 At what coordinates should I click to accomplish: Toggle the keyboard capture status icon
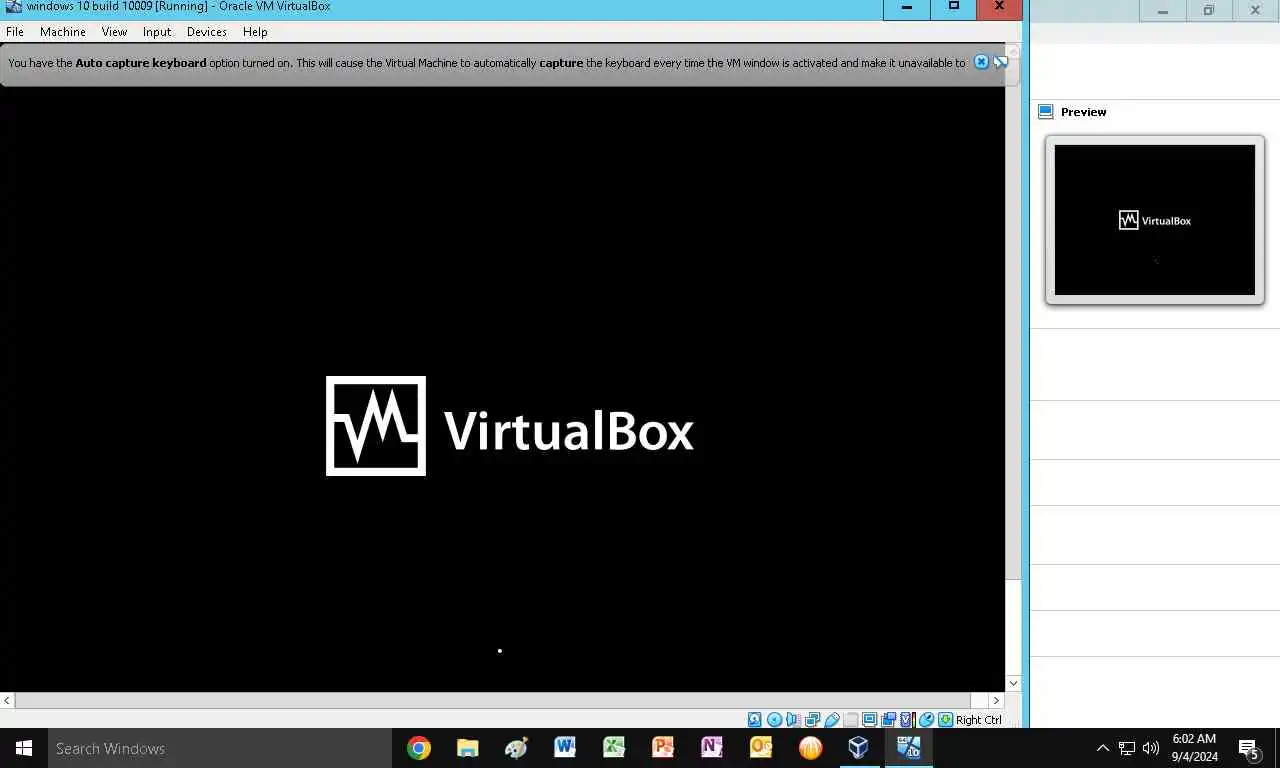945,719
